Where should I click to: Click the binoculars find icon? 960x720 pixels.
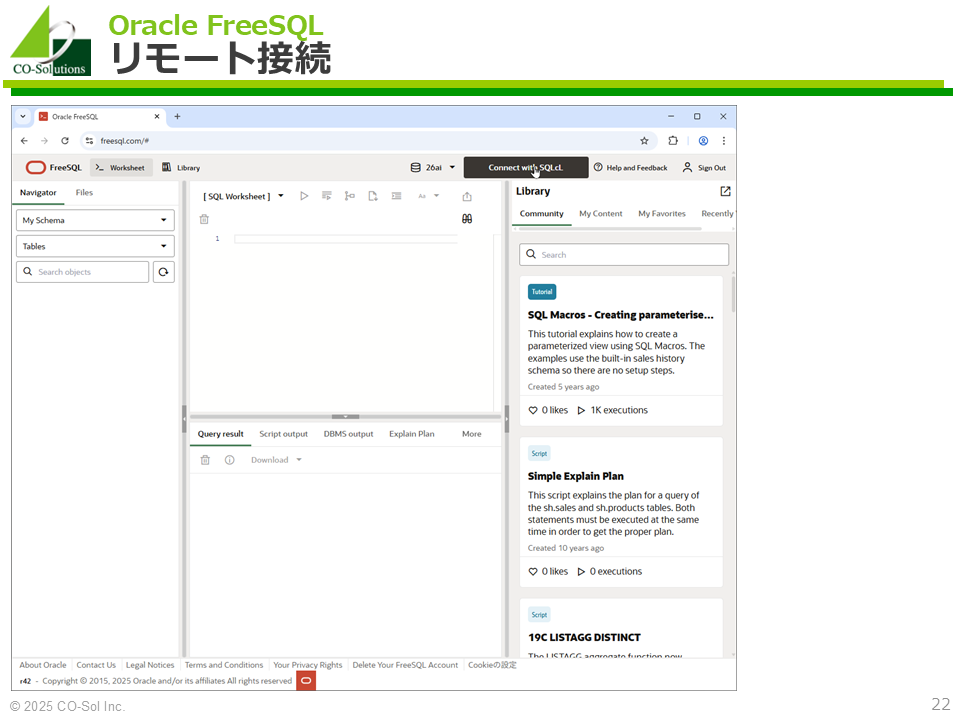(x=467, y=219)
